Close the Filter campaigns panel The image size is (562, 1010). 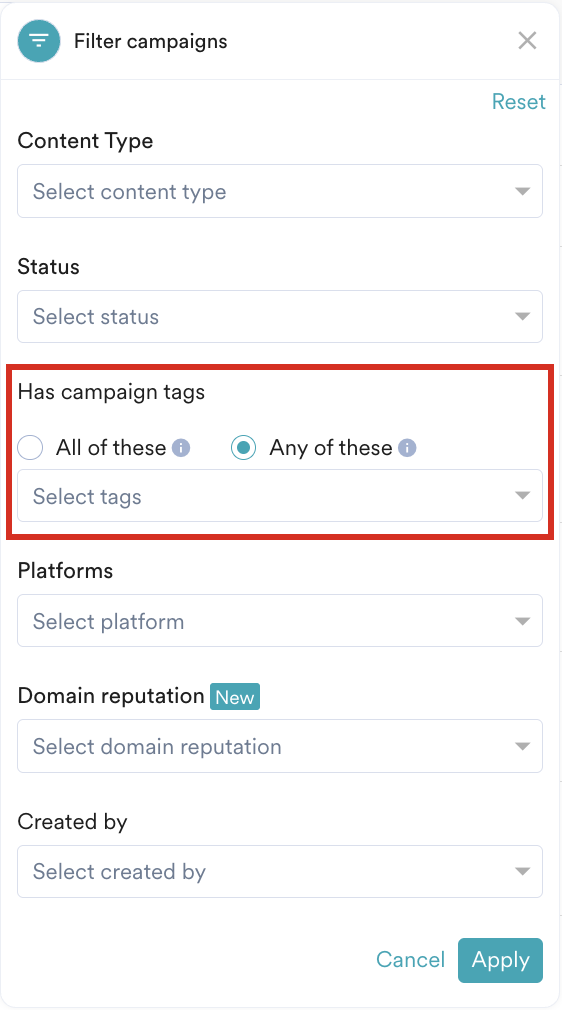[x=527, y=41]
